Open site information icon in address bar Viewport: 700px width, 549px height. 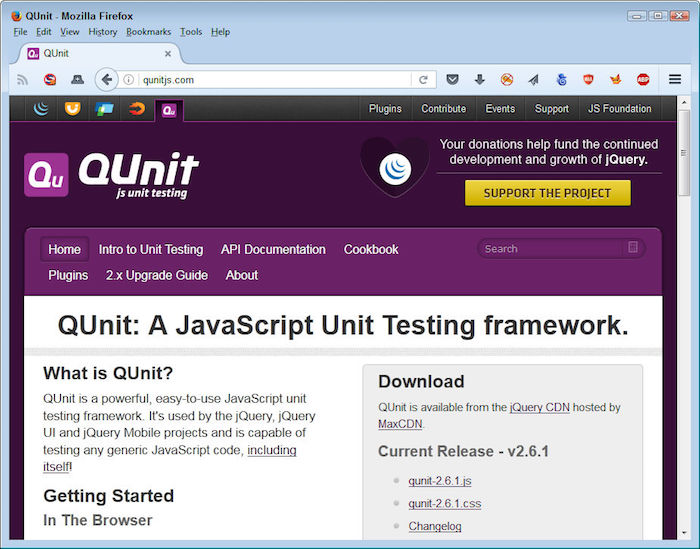(129, 80)
